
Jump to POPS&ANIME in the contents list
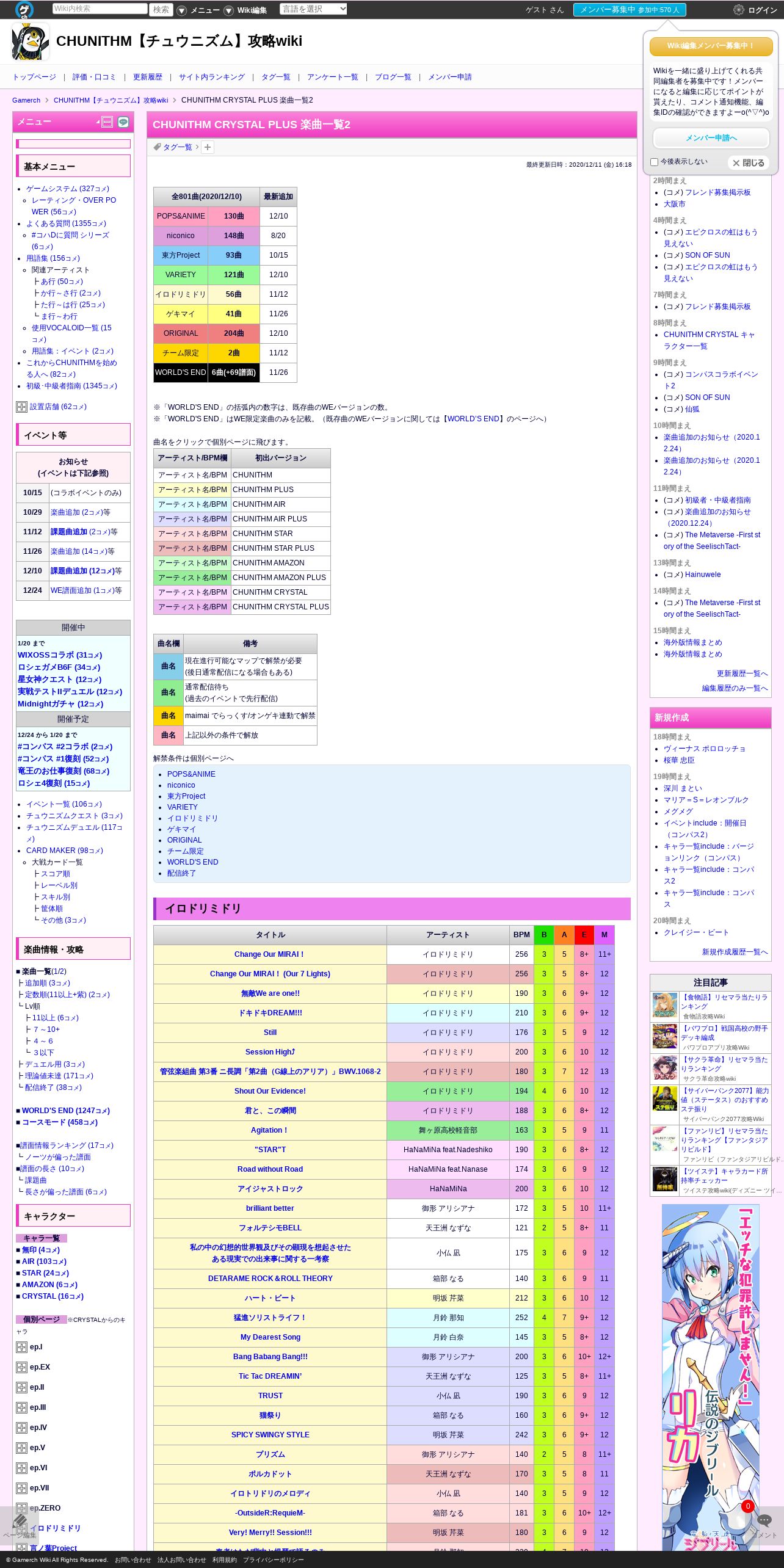coord(191,774)
